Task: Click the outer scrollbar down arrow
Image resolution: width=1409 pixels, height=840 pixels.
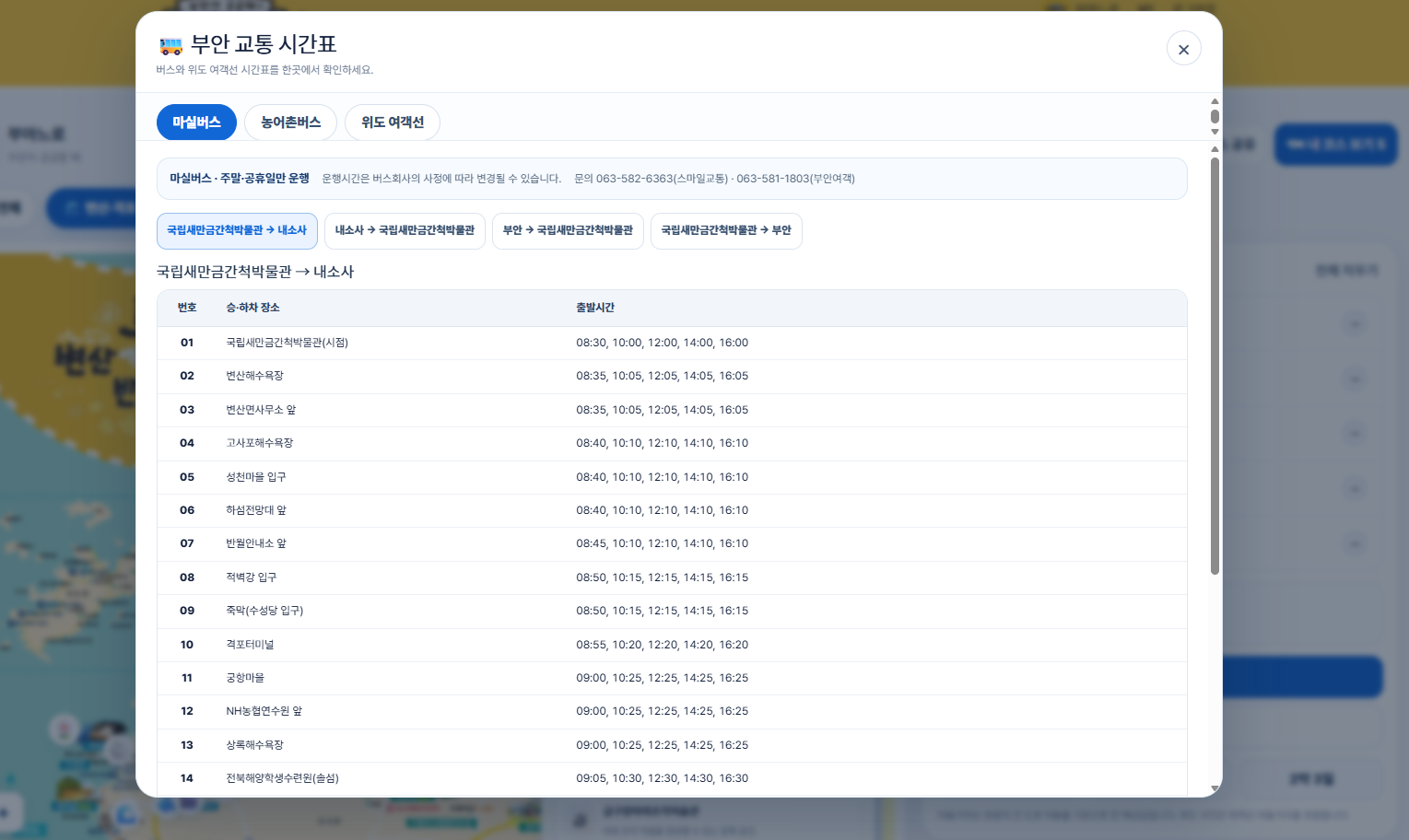Action: tap(1215, 132)
